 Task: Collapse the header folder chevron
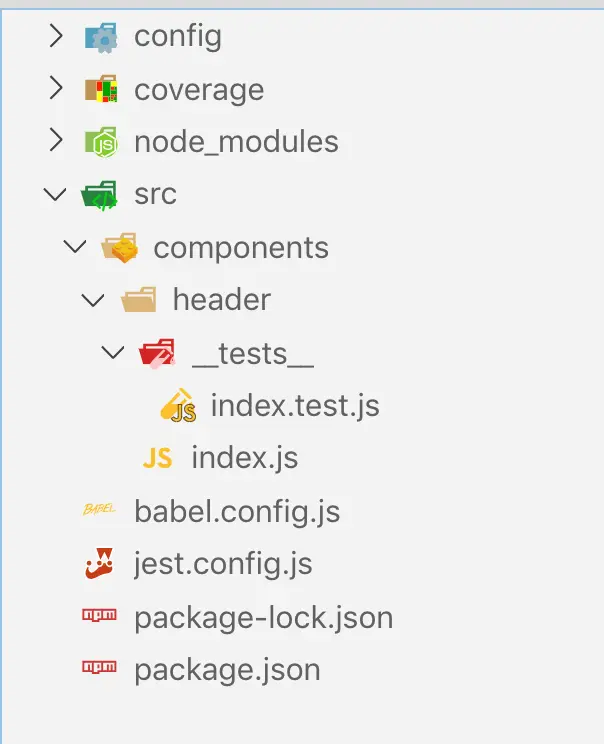tap(94, 300)
